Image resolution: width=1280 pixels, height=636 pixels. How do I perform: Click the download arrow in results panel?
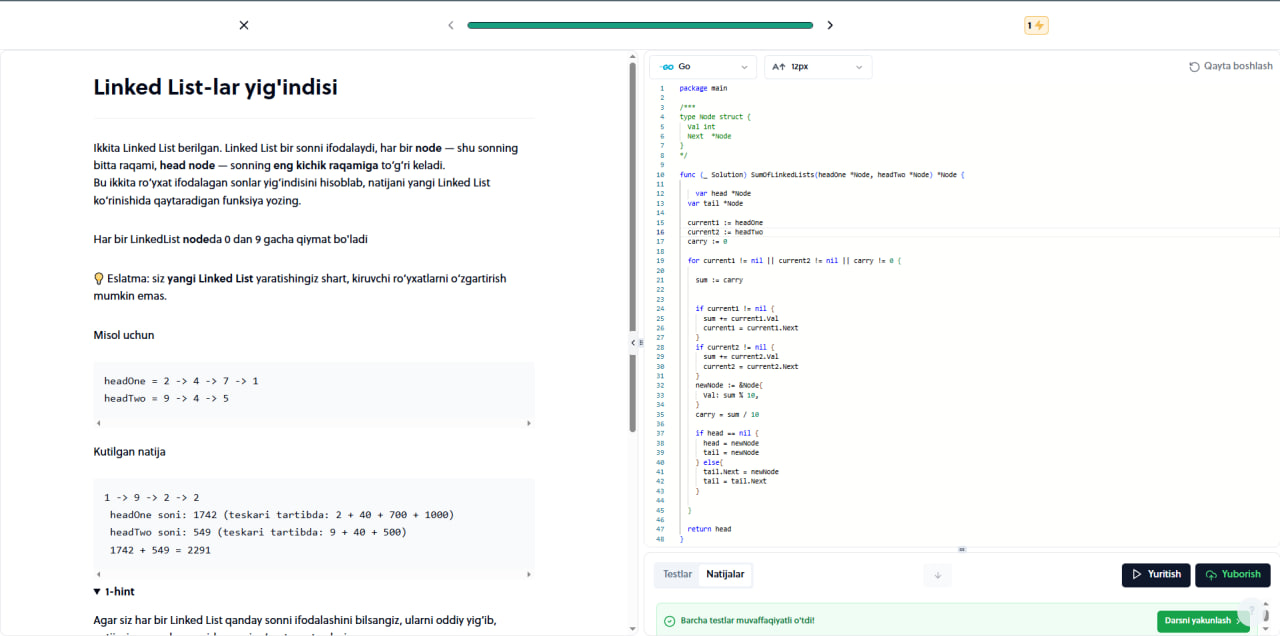pyautogui.click(x=937, y=575)
